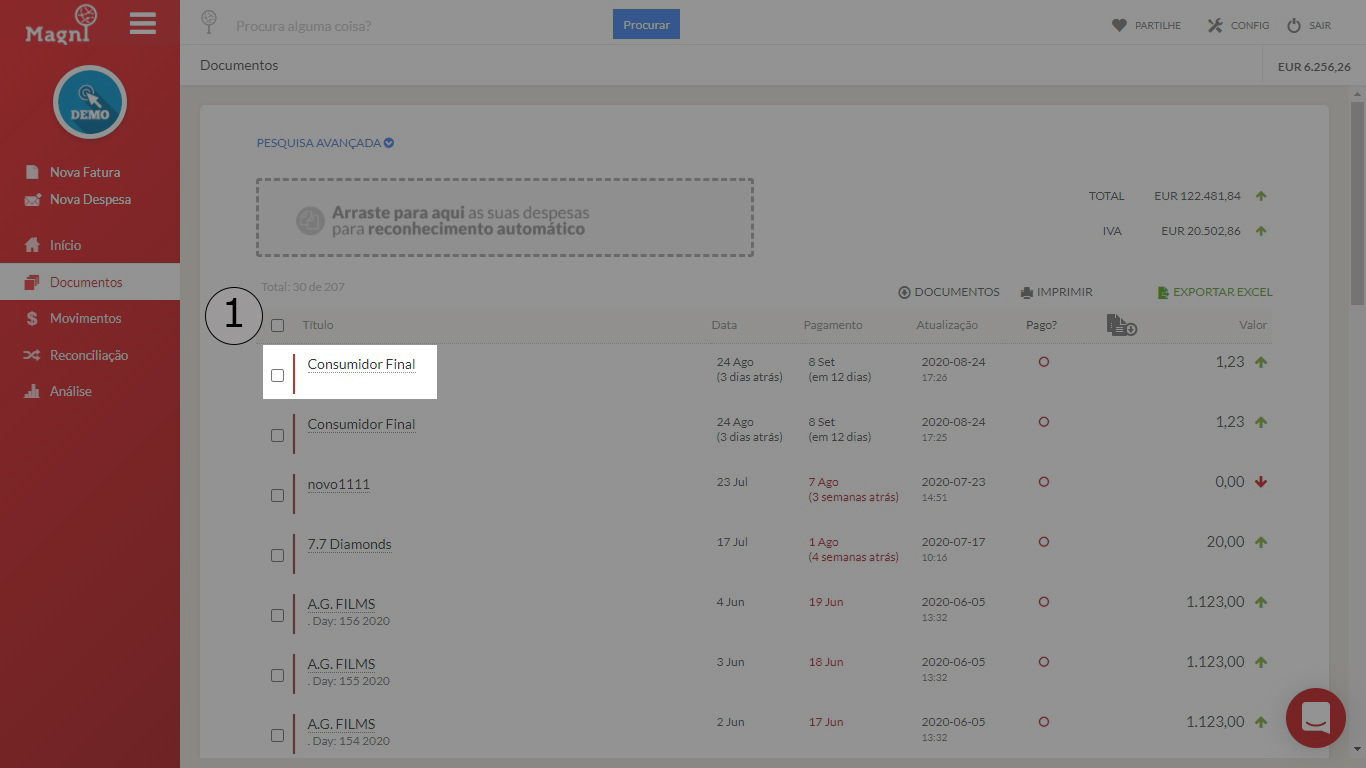Sort by Valor column header

pyautogui.click(x=1253, y=325)
